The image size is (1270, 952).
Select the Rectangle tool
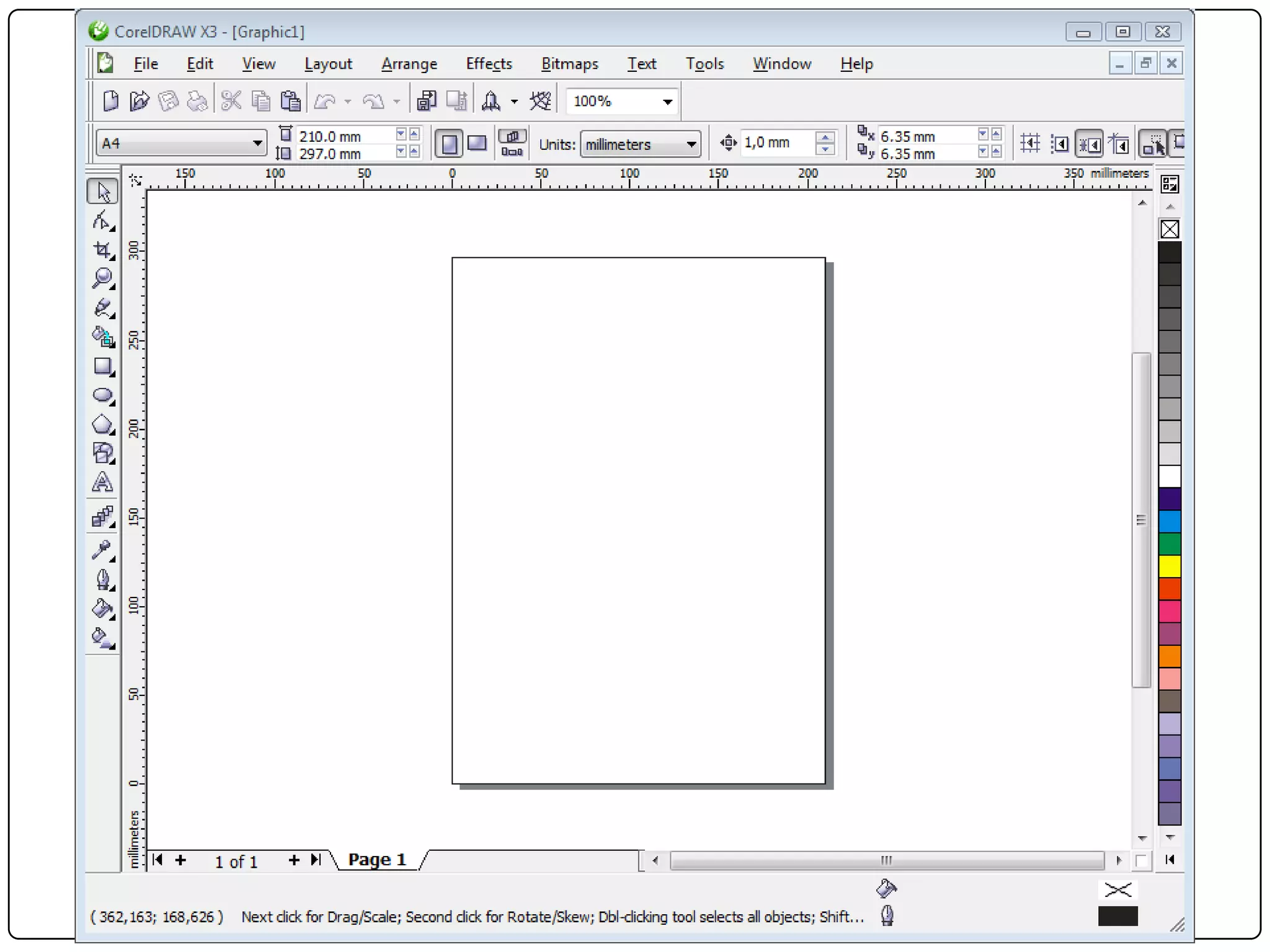click(x=102, y=367)
